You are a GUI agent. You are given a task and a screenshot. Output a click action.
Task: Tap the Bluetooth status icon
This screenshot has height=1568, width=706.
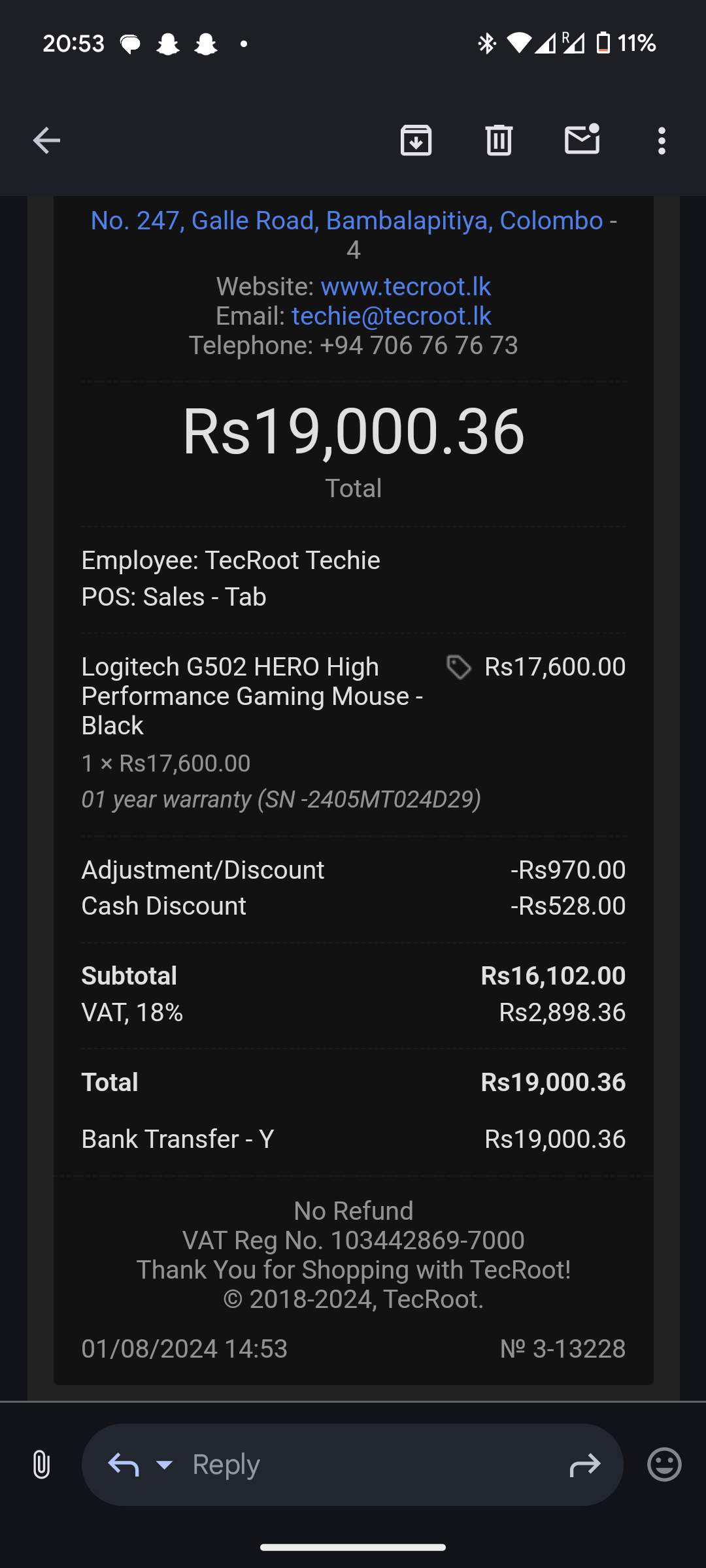(x=486, y=43)
